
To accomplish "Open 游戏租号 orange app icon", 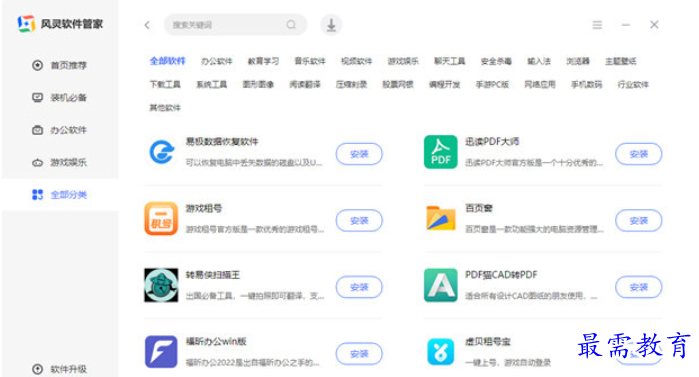I will point(161,218).
